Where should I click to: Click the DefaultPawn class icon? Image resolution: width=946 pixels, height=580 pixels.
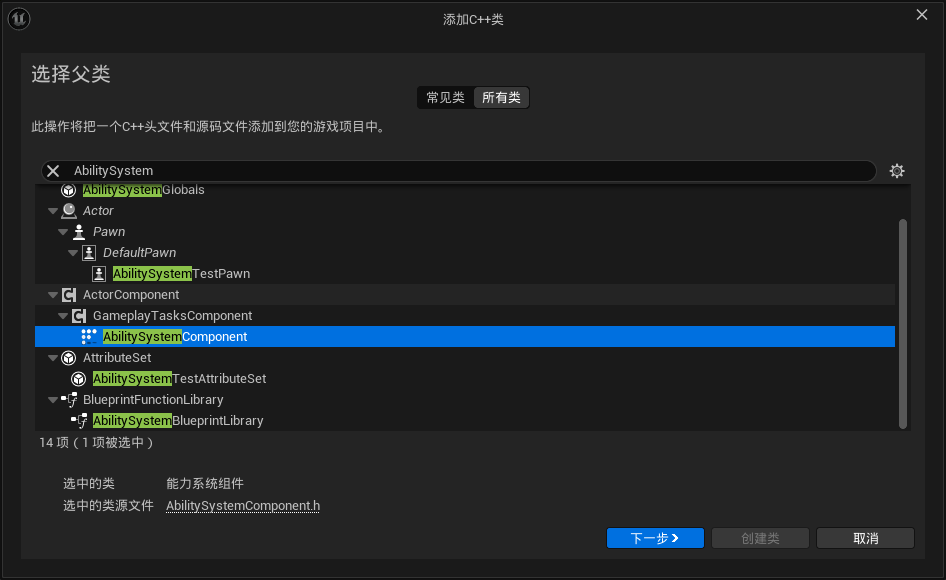pos(89,253)
